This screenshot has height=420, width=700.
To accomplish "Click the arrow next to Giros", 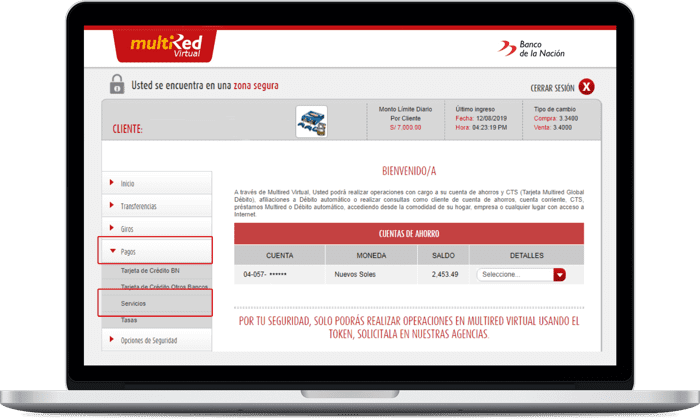I will click(112, 228).
